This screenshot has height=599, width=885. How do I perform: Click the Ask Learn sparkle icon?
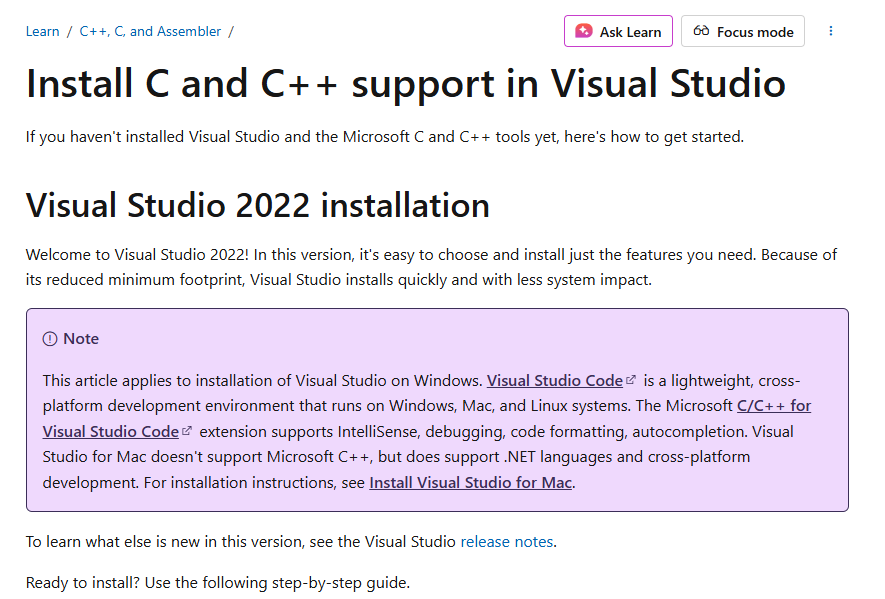584,31
